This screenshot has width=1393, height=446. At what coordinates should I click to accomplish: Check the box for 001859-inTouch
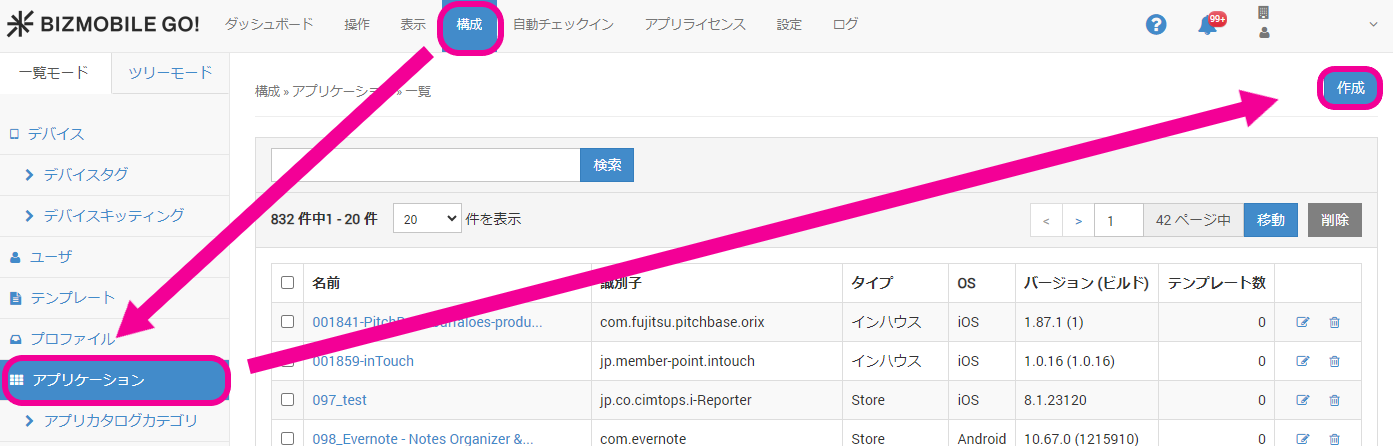288,361
